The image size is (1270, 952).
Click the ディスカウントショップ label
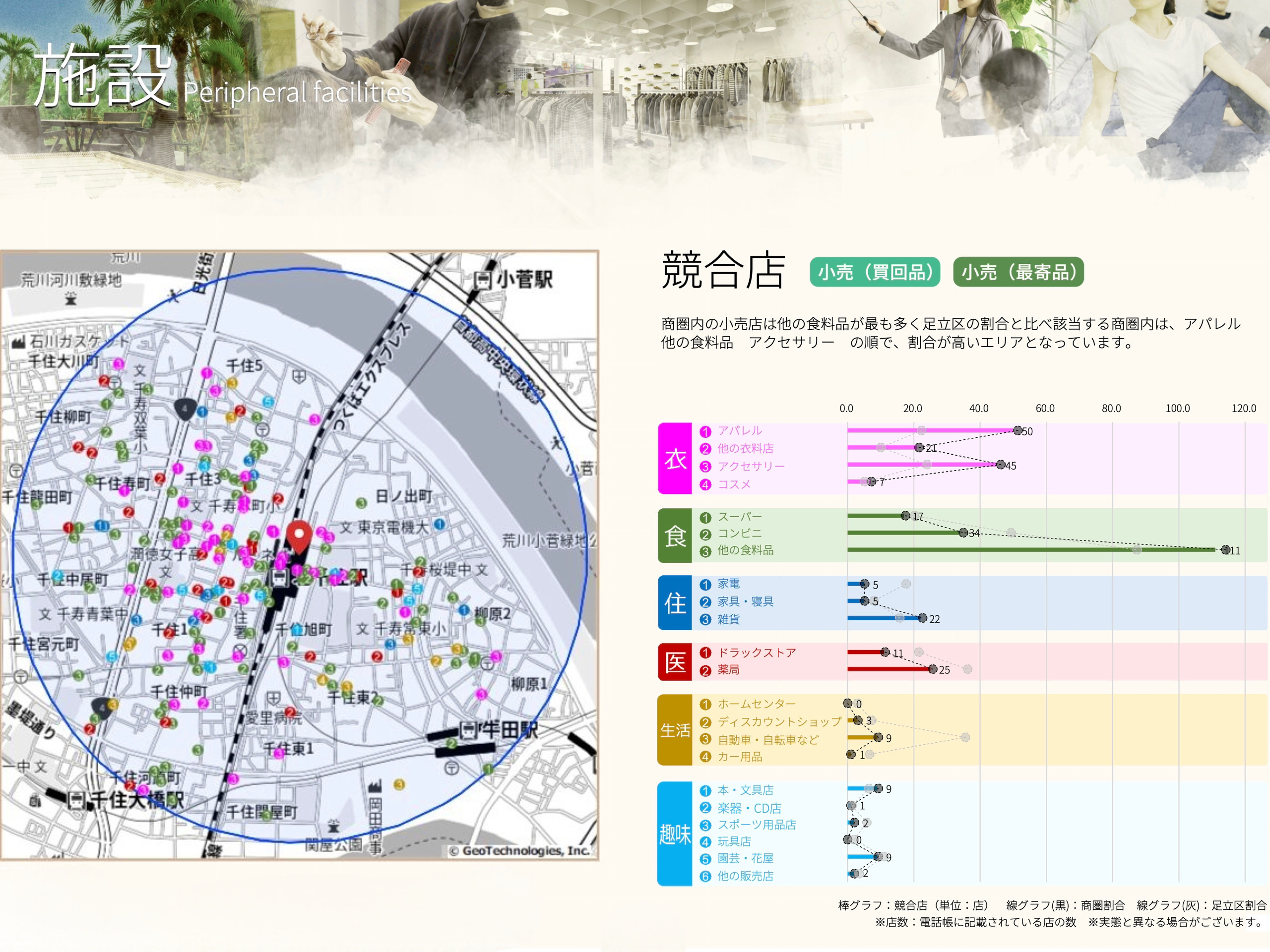tap(779, 721)
